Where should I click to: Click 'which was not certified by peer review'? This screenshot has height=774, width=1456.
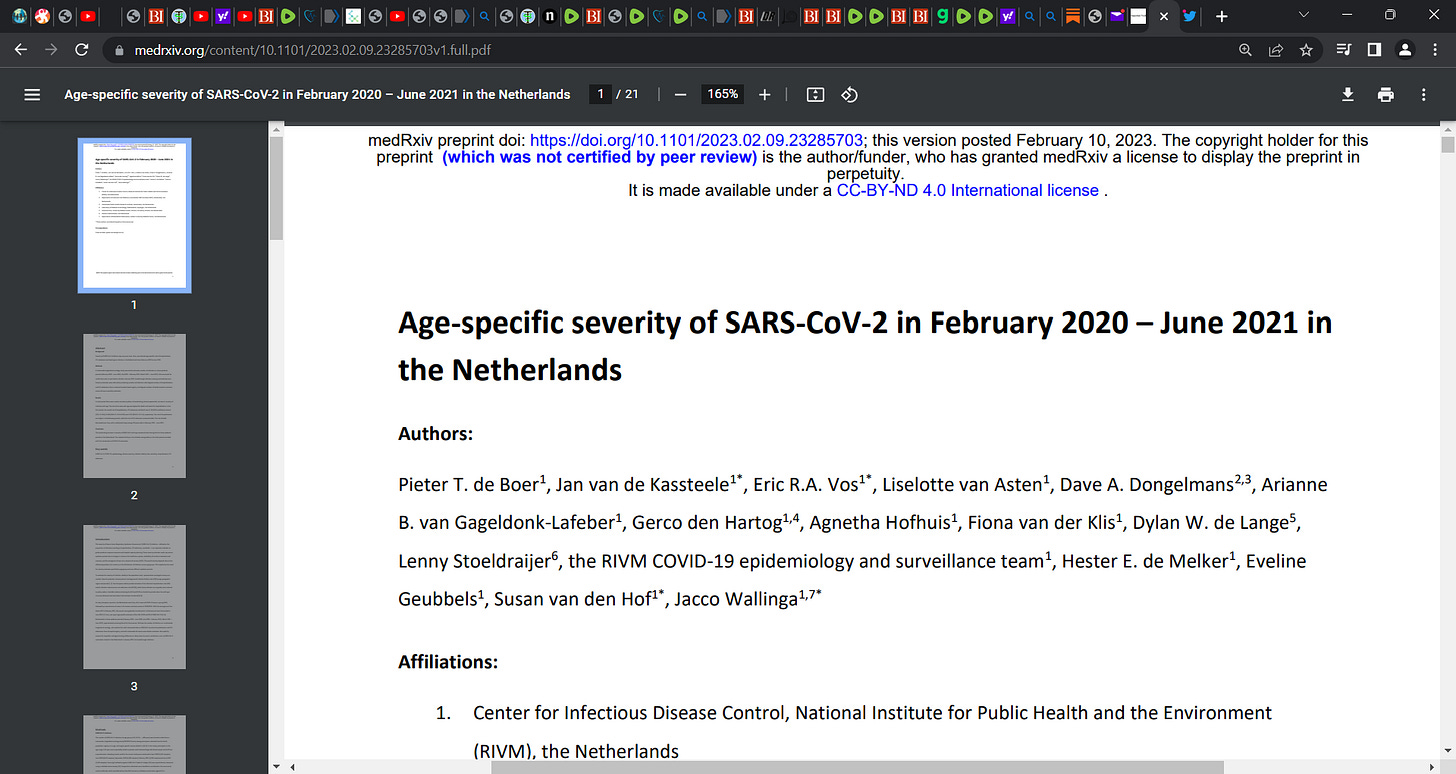[x=600, y=157]
